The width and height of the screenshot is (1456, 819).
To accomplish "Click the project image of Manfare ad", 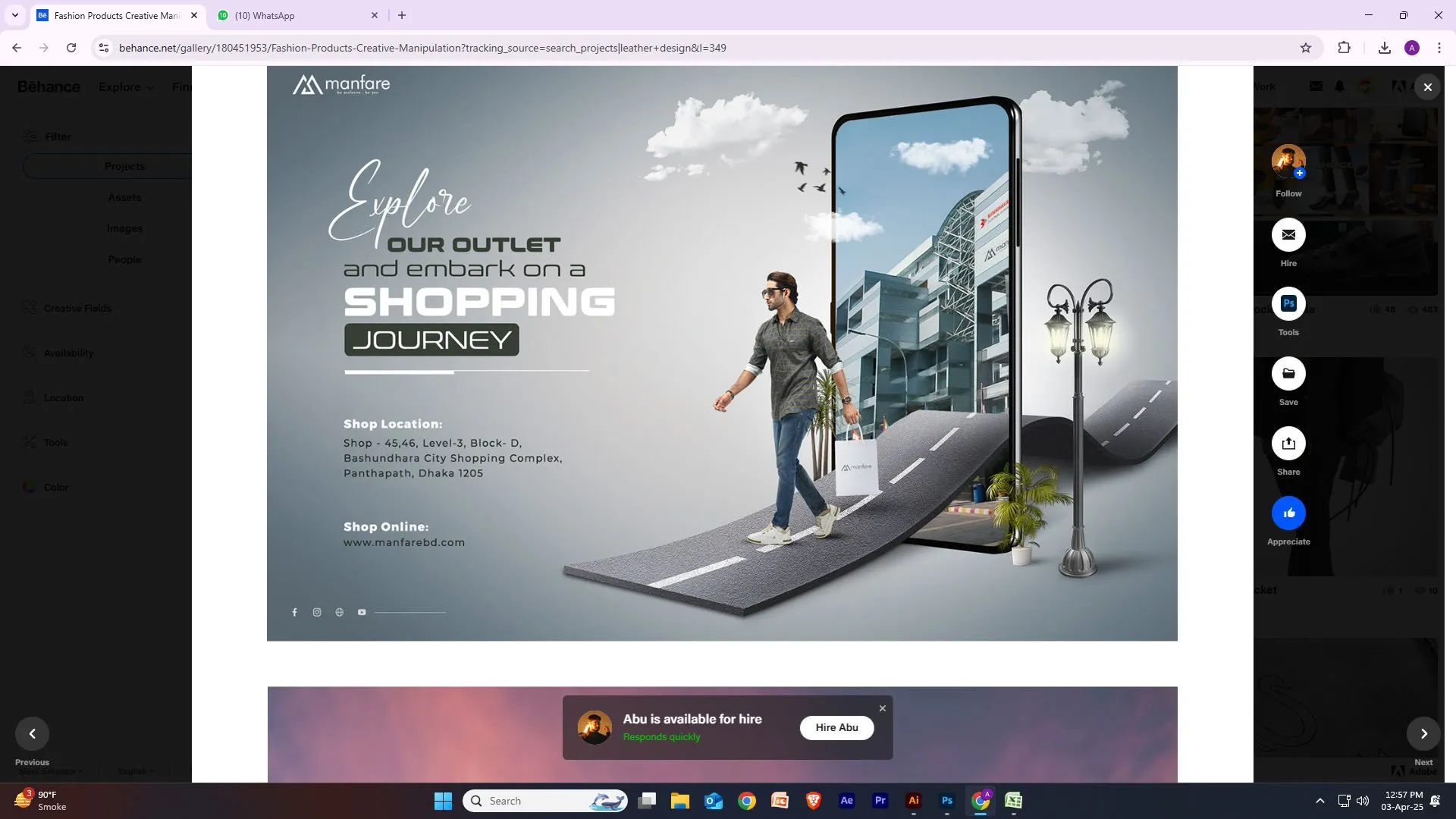I will [722, 353].
